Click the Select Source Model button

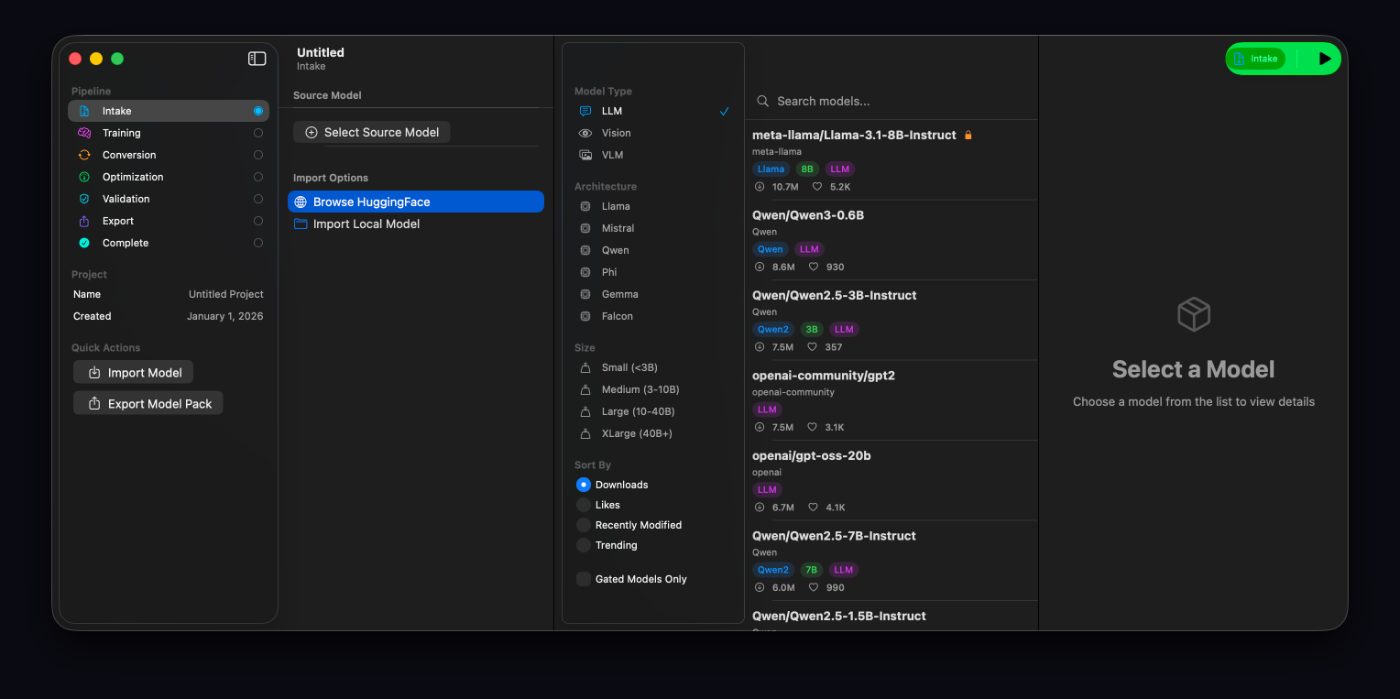372,132
